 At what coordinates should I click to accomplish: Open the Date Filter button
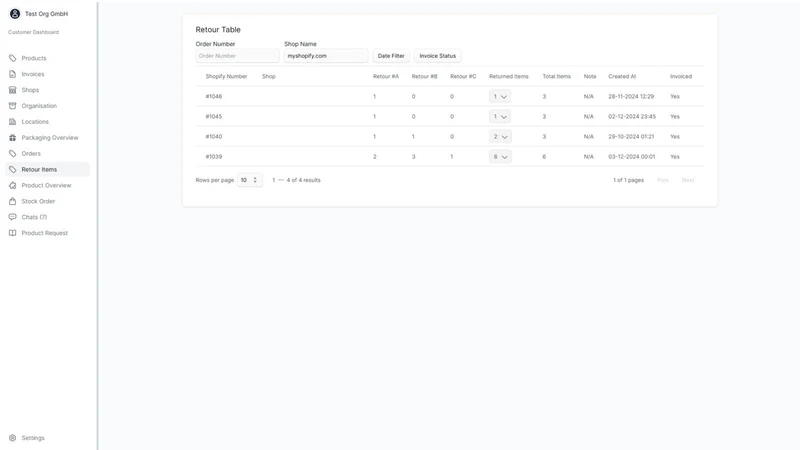coord(391,56)
